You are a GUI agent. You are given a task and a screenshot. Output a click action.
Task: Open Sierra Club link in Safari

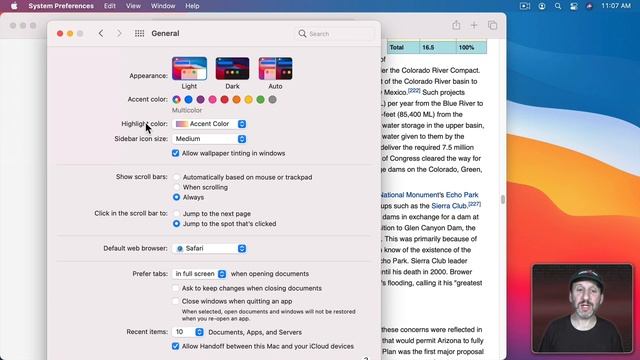coord(449,206)
